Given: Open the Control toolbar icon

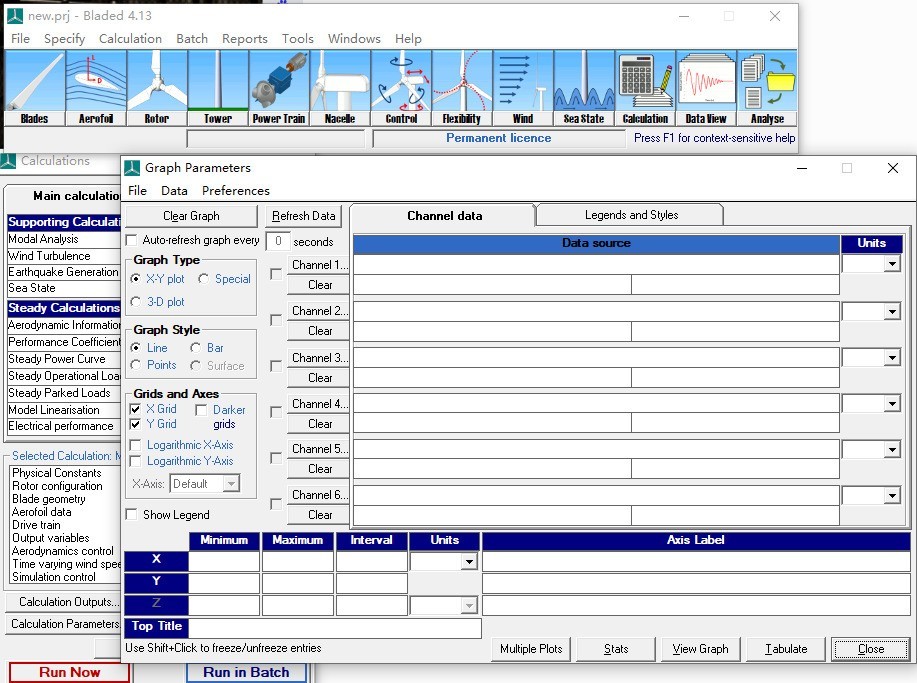Looking at the screenshot, I should pyautogui.click(x=401, y=88).
